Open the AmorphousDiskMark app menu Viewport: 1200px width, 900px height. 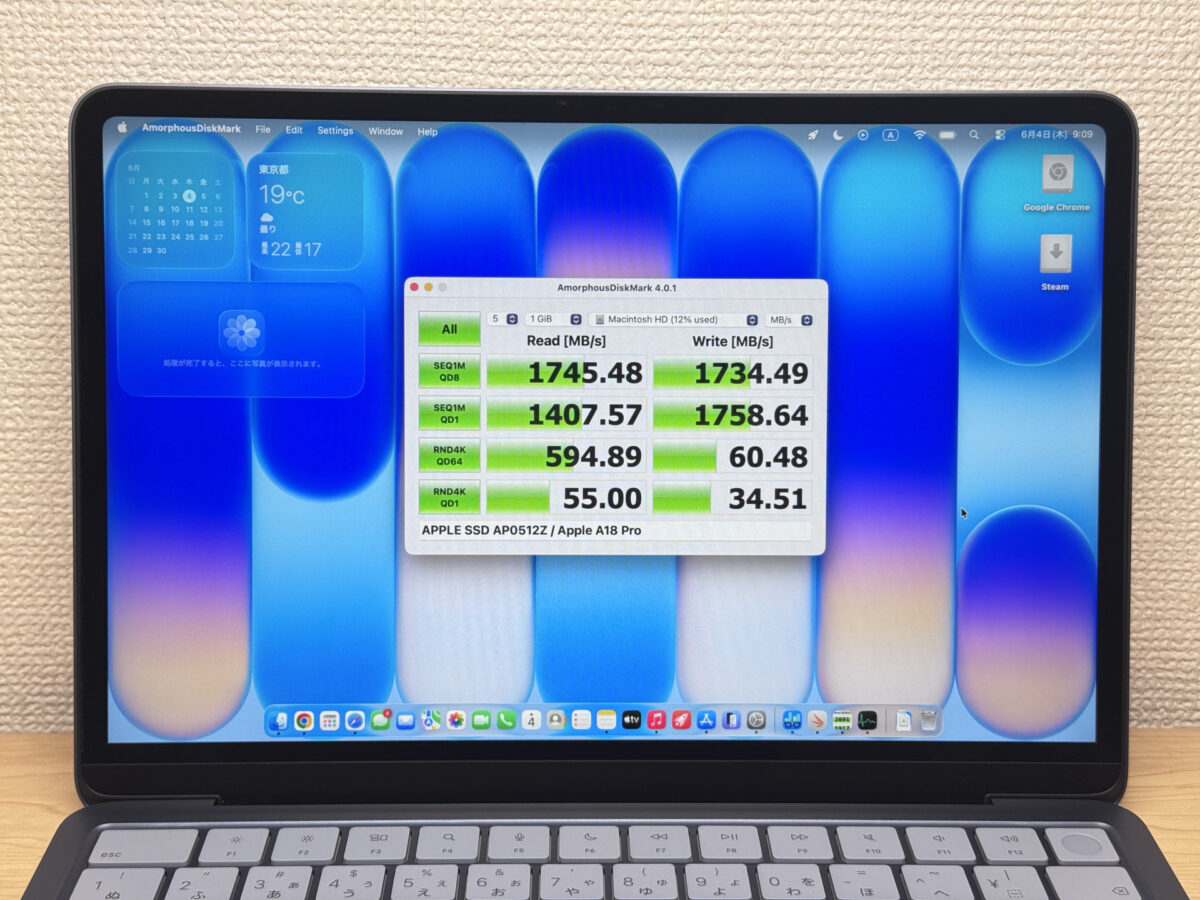(191, 129)
